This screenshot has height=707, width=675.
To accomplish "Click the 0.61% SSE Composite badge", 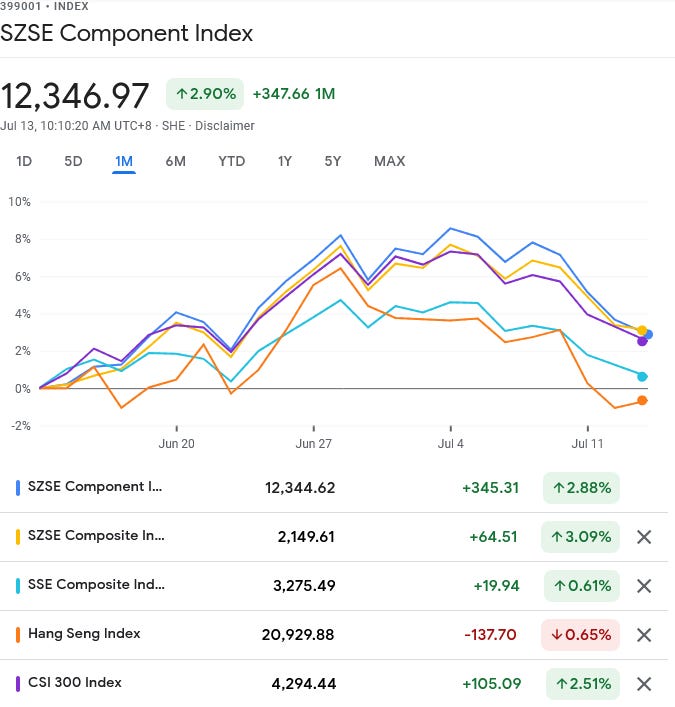I will 582,586.
